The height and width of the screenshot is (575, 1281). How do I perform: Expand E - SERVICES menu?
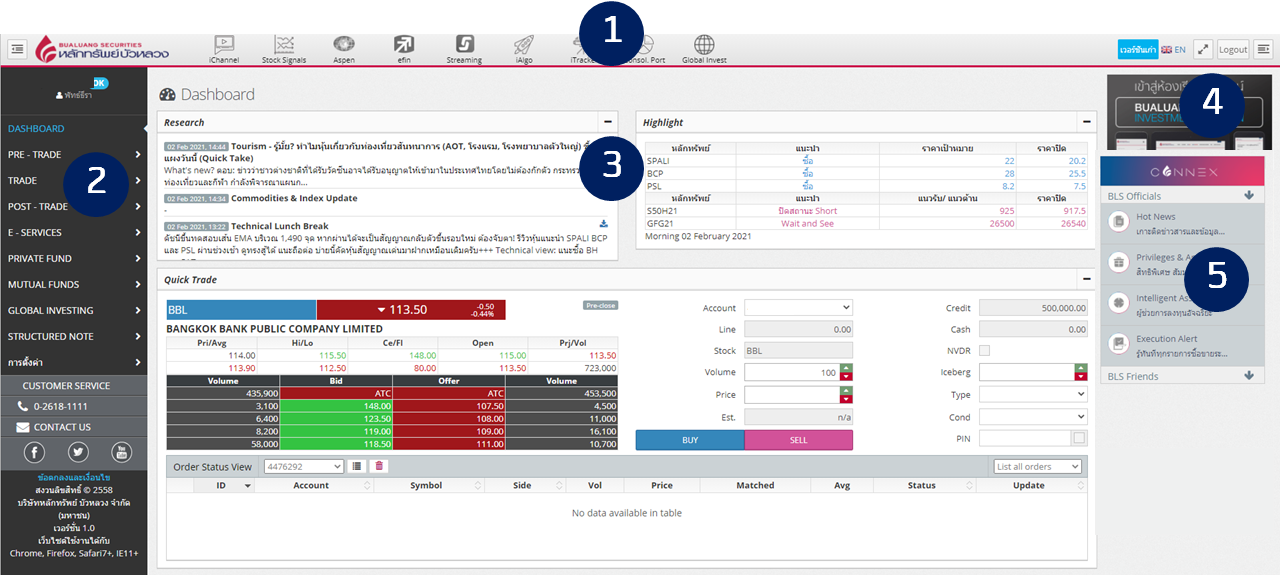click(x=74, y=232)
